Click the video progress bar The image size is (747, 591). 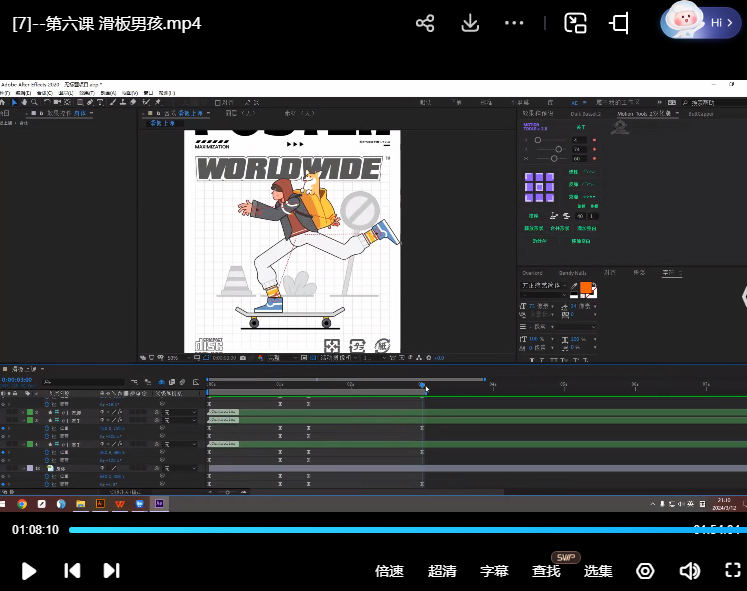click(400, 530)
